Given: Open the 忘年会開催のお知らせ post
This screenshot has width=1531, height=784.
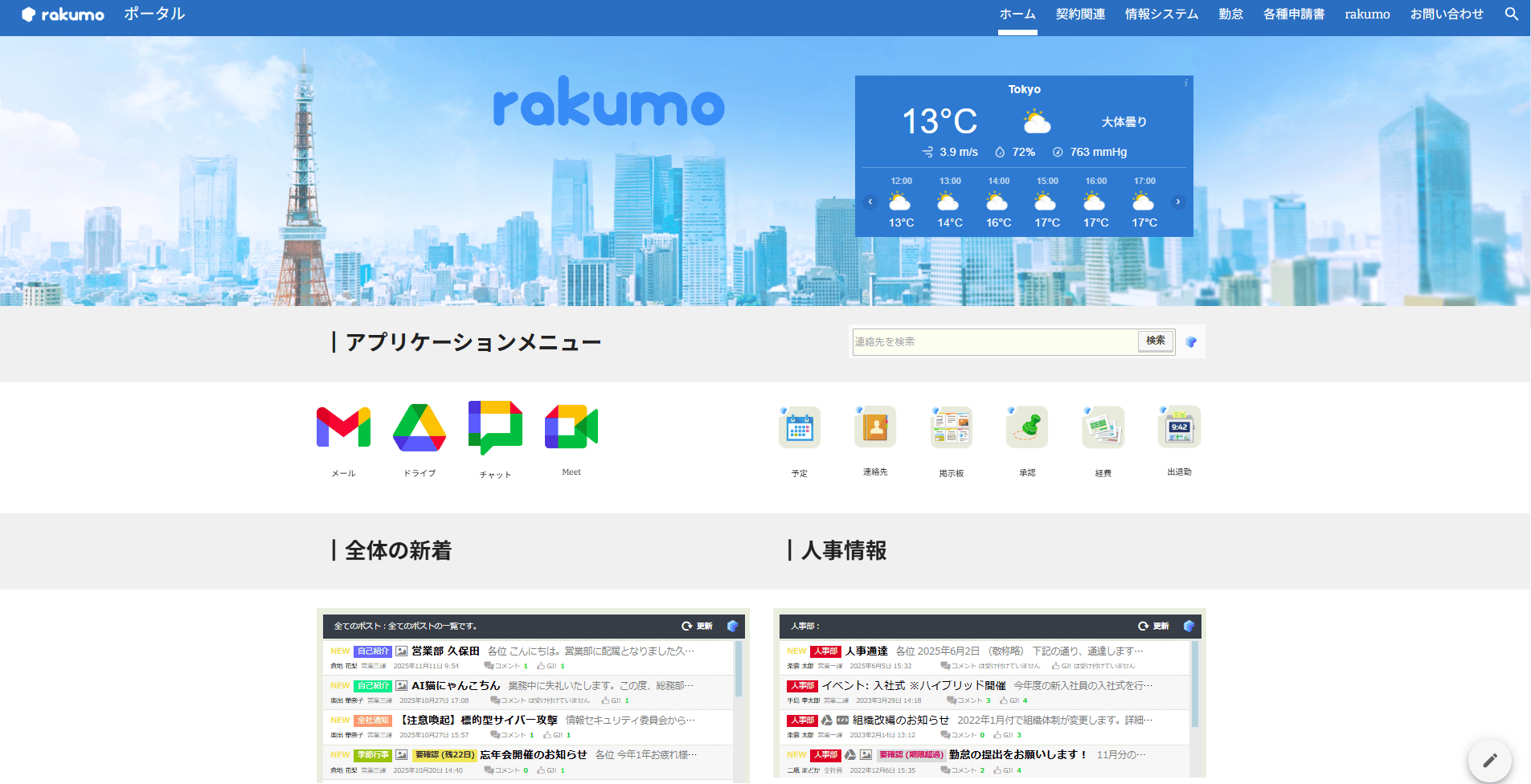Looking at the screenshot, I should tap(533, 754).
